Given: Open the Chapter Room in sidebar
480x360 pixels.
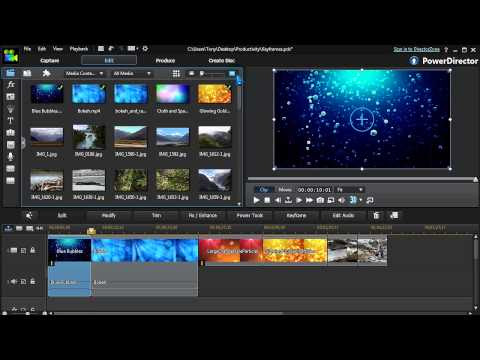Looking at the screenshot, I should [11, 169].
